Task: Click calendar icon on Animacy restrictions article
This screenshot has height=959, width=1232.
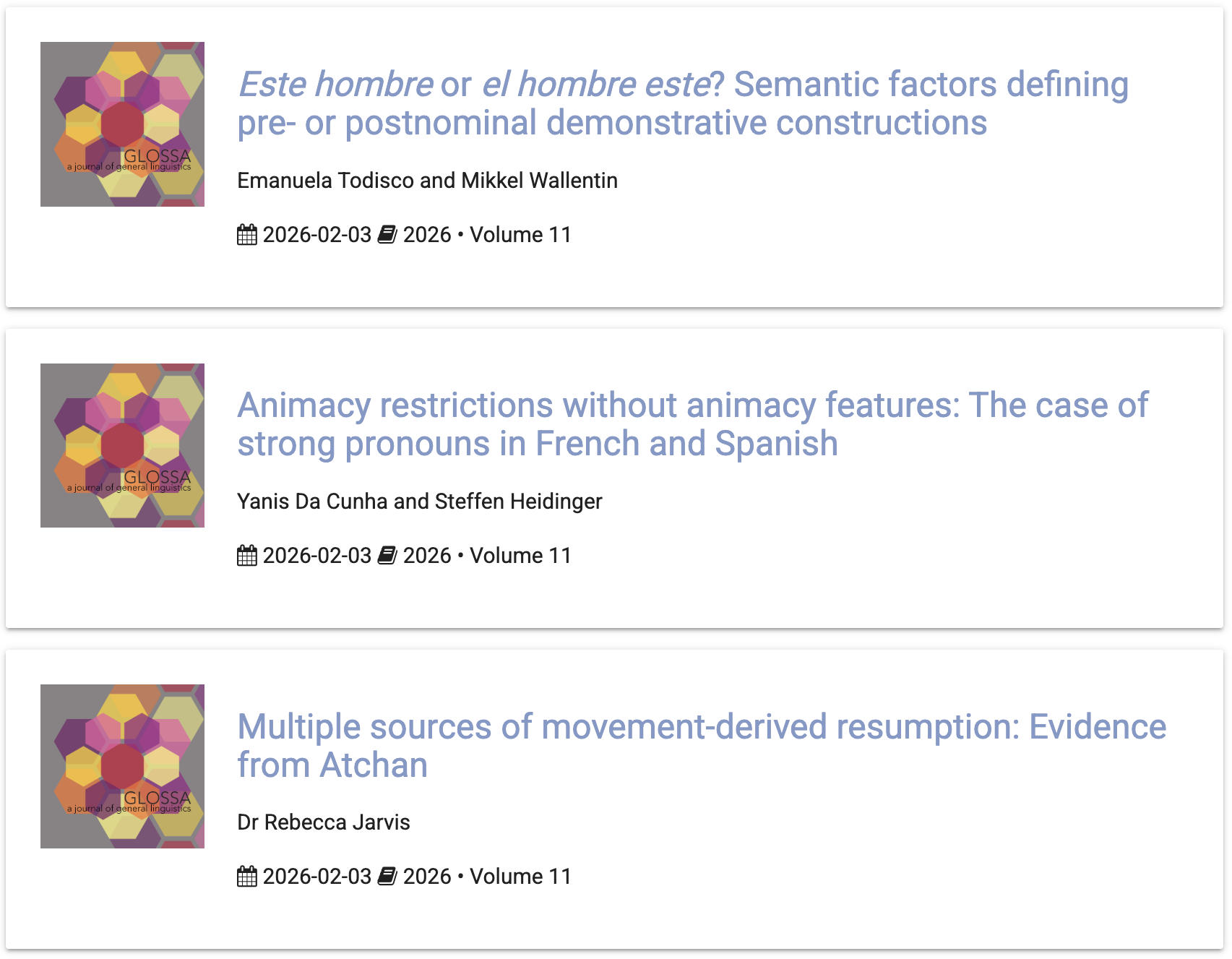Action: point(247,556)
